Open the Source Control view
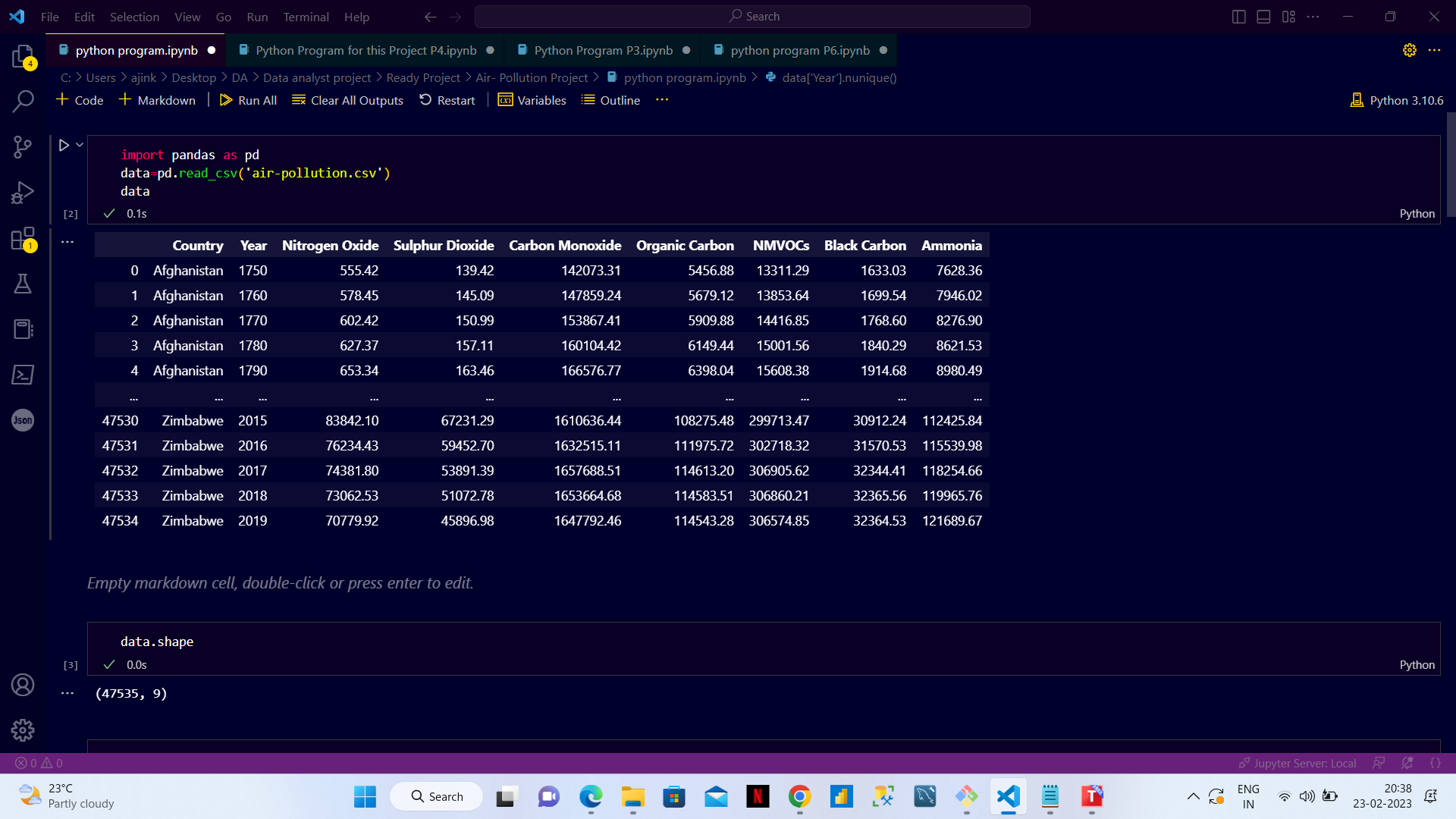Image resolution: width=1456 pixels, height=819 pixels. pos(23,147)
